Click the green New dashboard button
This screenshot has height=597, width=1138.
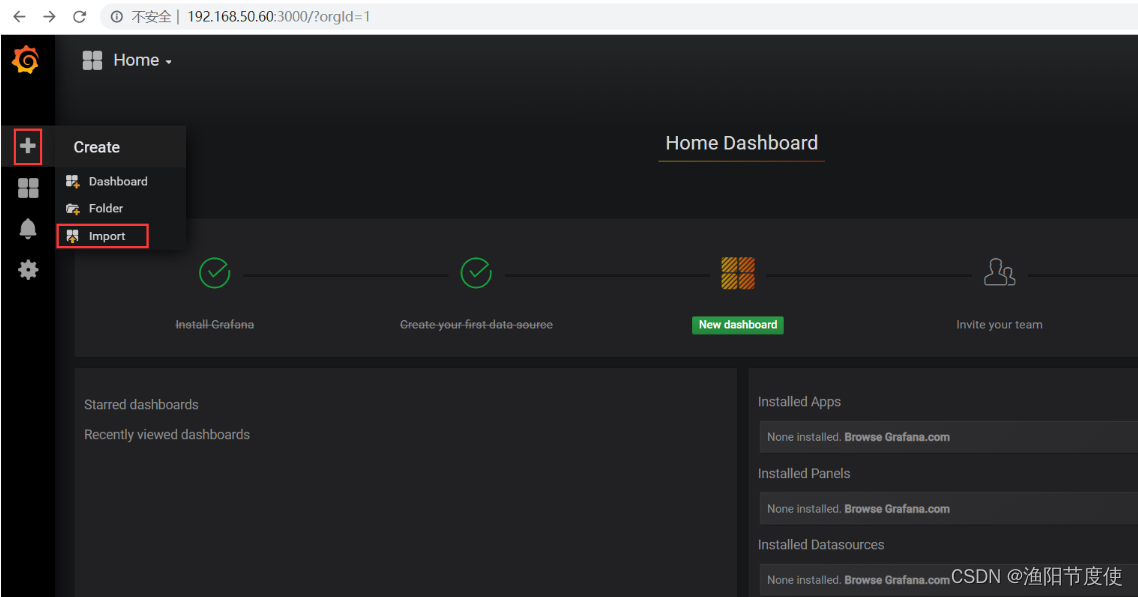coord(737,325)
